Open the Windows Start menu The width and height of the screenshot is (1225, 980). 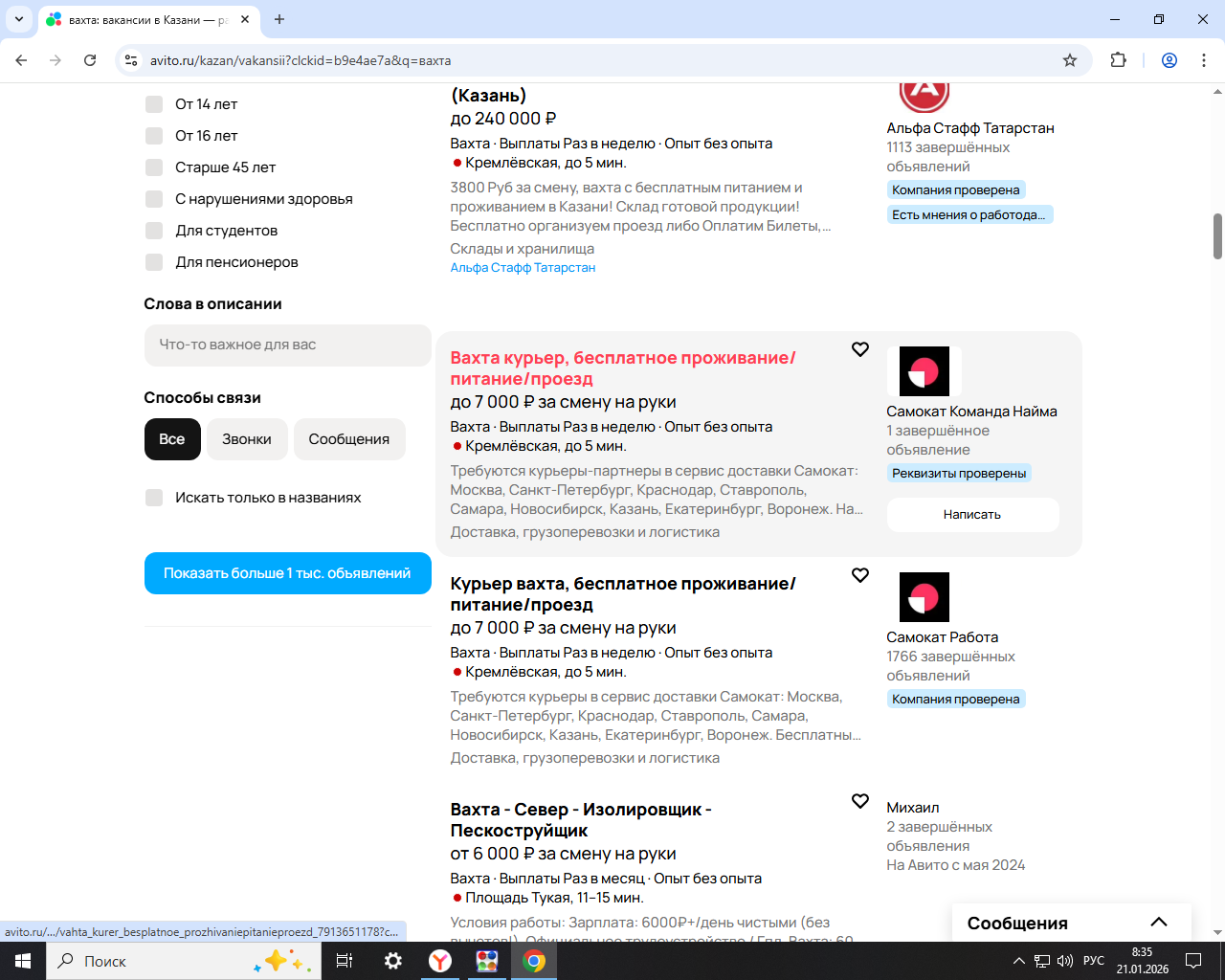[22, 961]
